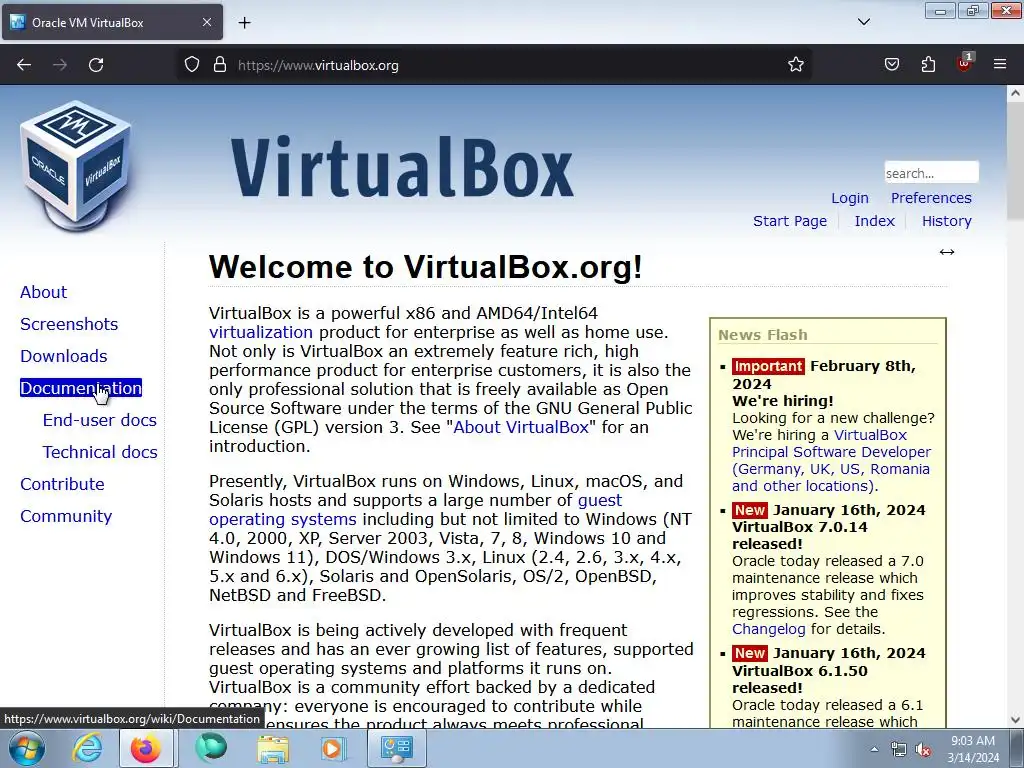Click the site search box
1024x768 pixels.
pos(931,173)
